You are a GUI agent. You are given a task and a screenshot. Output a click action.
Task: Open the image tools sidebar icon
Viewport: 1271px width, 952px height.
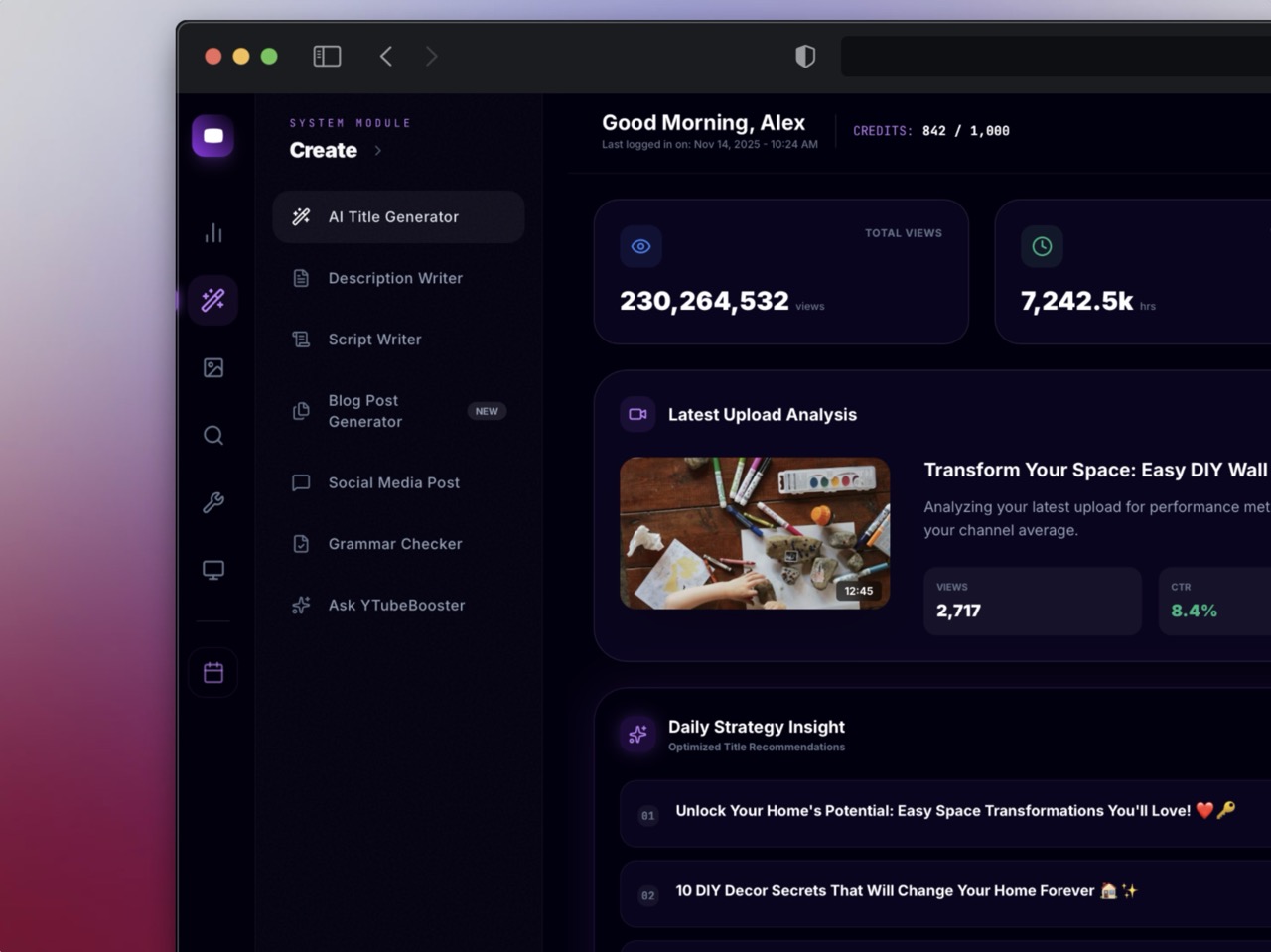point(213,367)
